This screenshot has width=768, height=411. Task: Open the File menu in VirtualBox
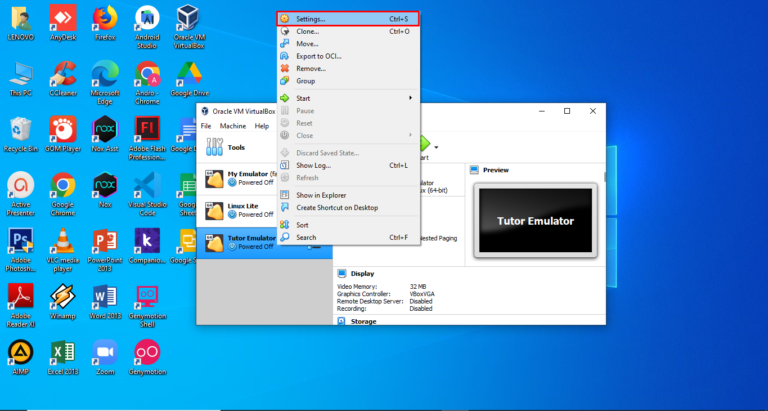[206, 126]
